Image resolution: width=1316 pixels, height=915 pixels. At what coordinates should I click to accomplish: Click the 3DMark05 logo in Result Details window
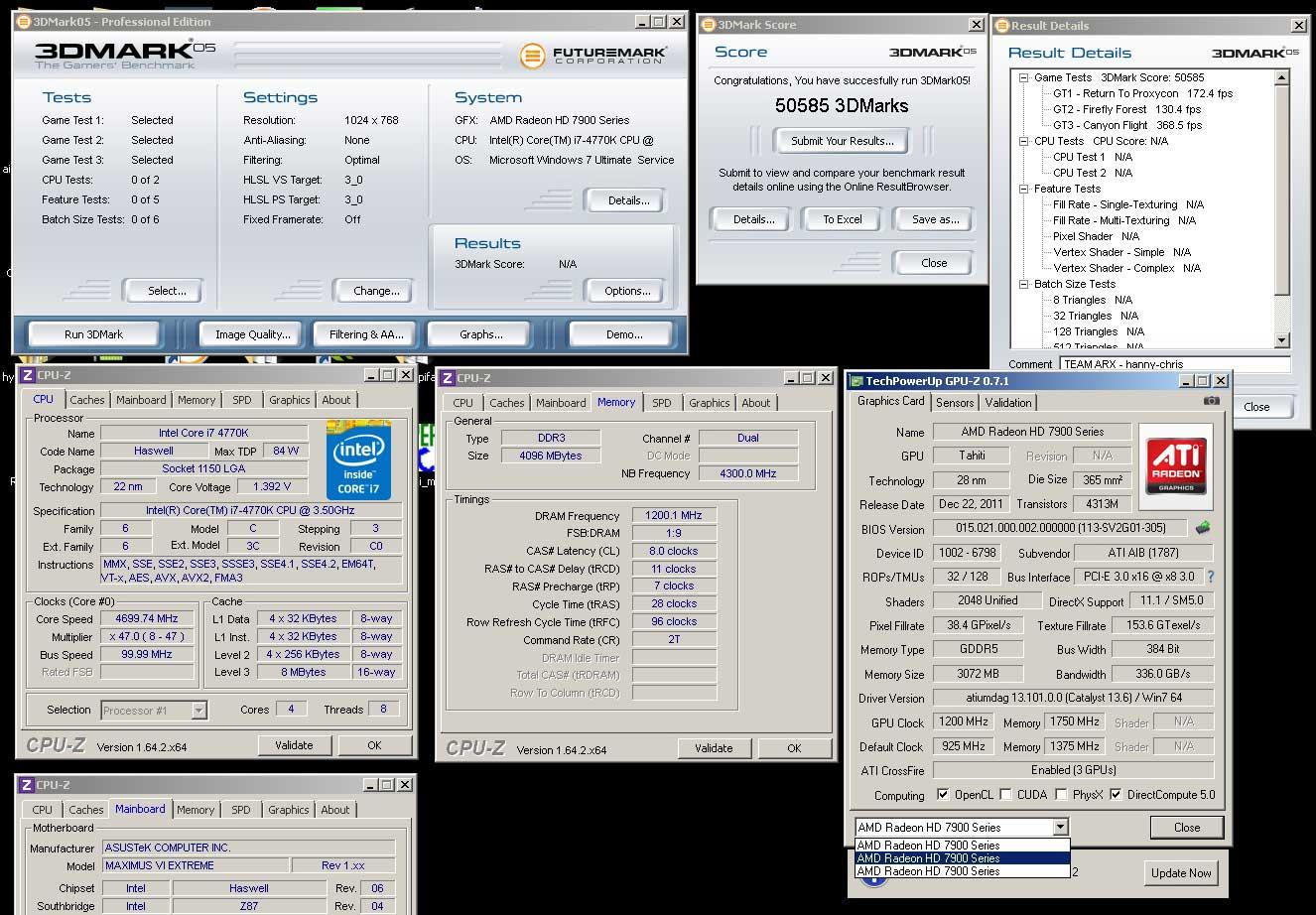tap(1254, 53)
